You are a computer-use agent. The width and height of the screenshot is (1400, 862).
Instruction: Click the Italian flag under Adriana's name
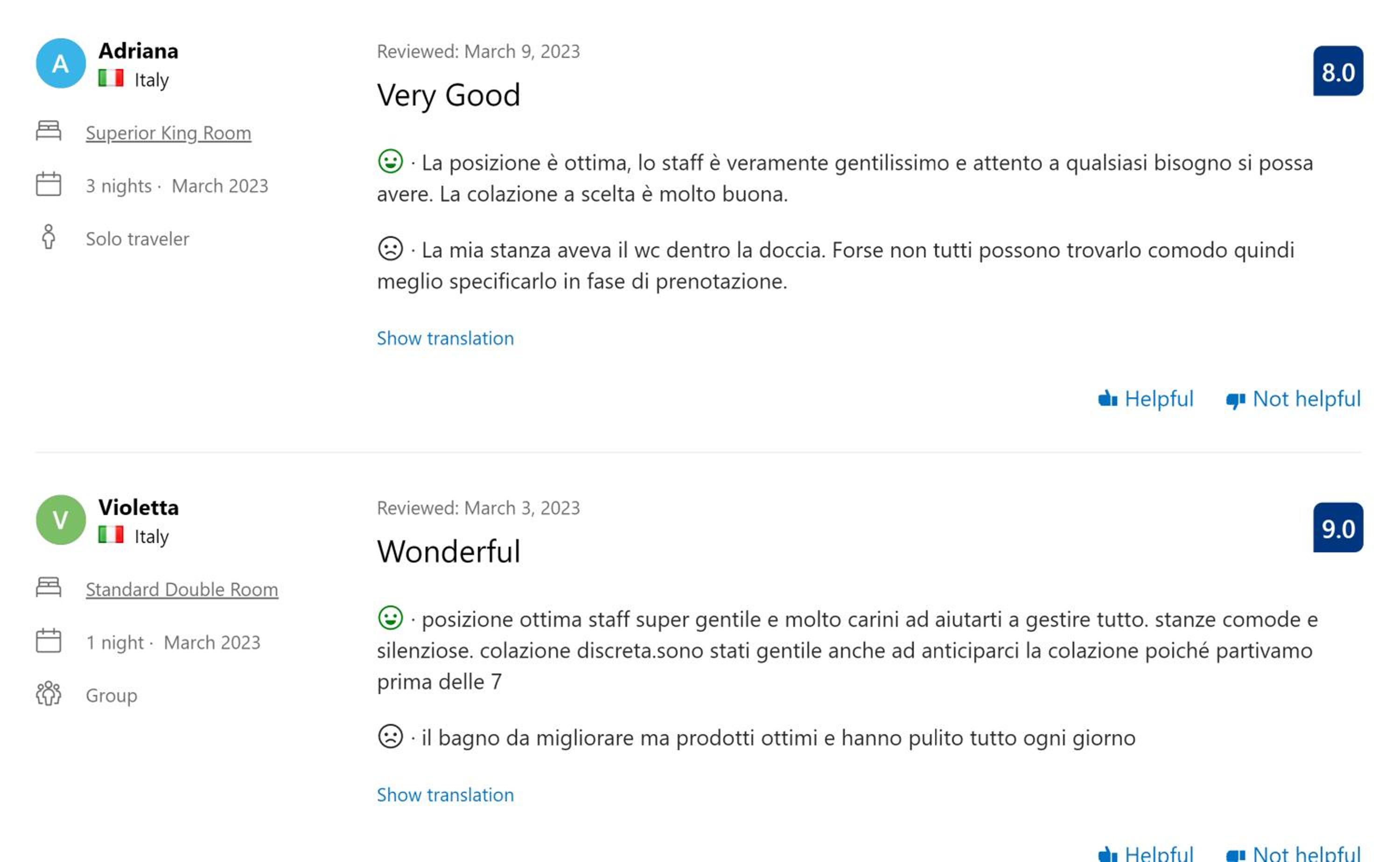[111, 77]
